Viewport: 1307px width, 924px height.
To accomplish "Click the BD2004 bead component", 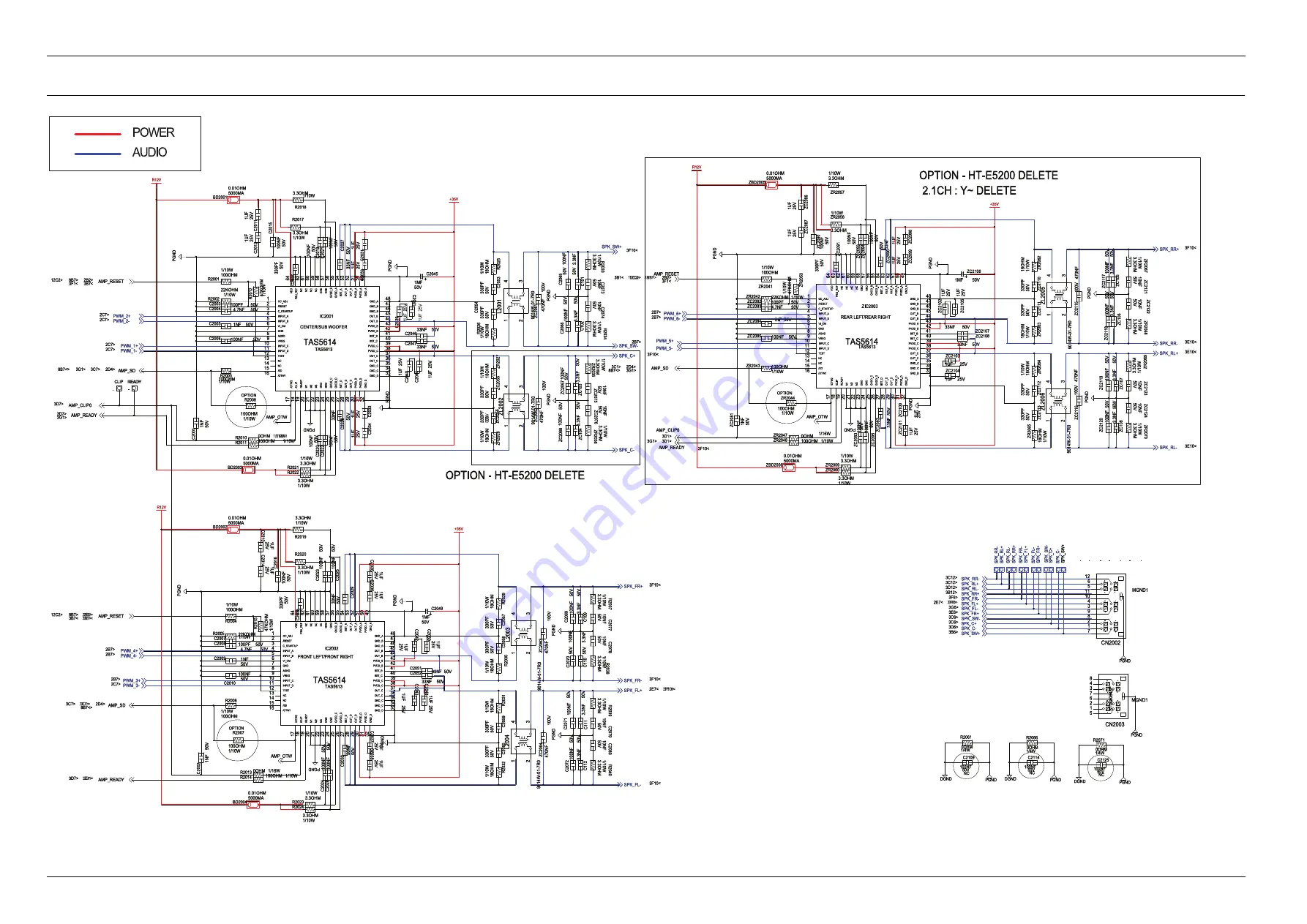I will [252, 804].
